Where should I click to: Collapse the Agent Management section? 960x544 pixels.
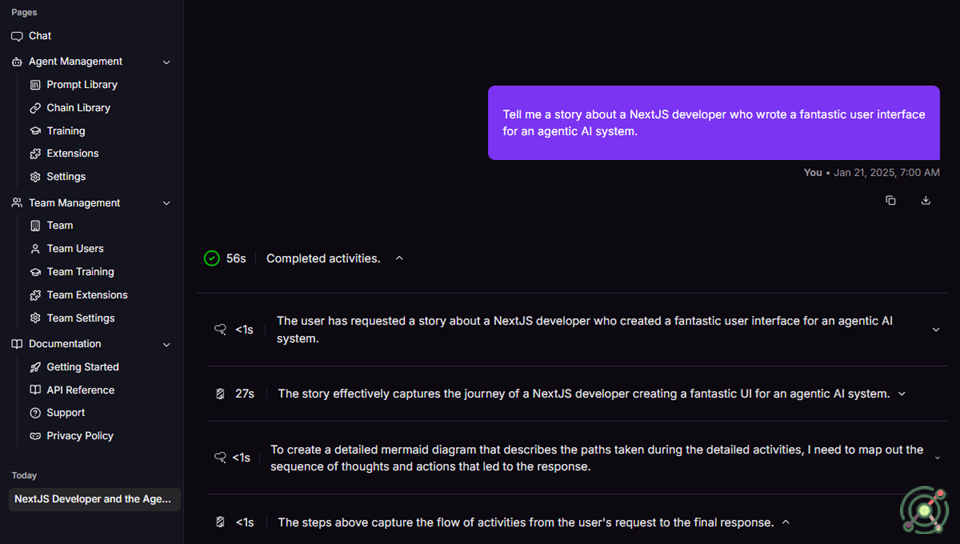167,62
